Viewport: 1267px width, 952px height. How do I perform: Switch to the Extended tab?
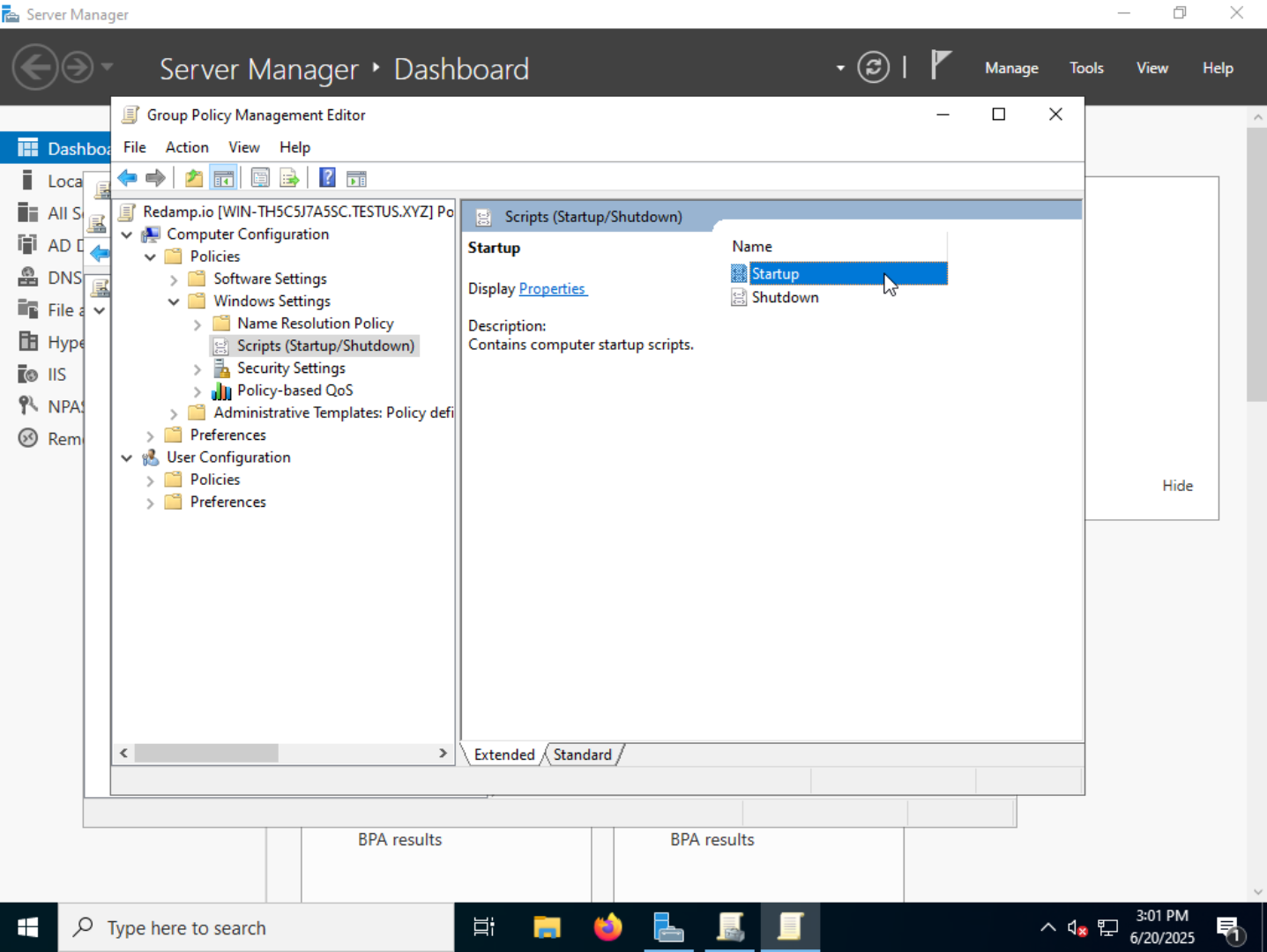504,755
